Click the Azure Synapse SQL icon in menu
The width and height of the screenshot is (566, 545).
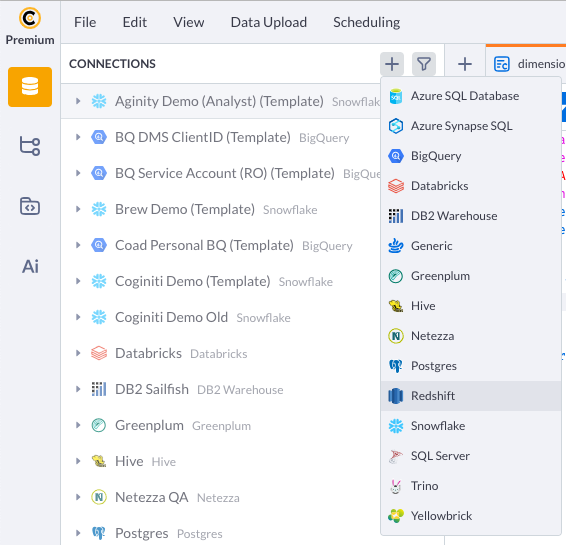pos(396,126)
